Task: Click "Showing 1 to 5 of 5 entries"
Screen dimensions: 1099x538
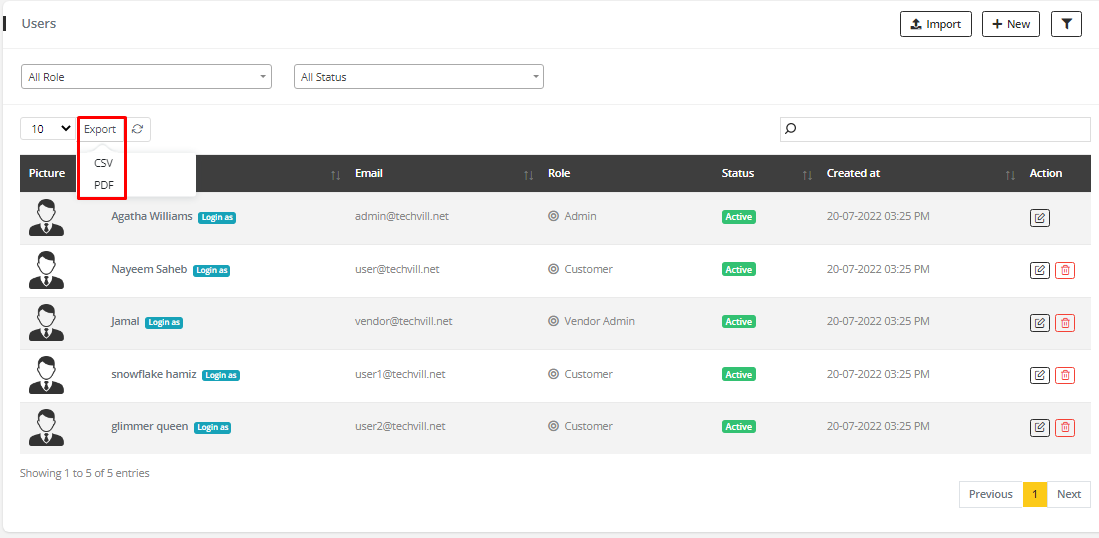Action: [x=85, y=474]
